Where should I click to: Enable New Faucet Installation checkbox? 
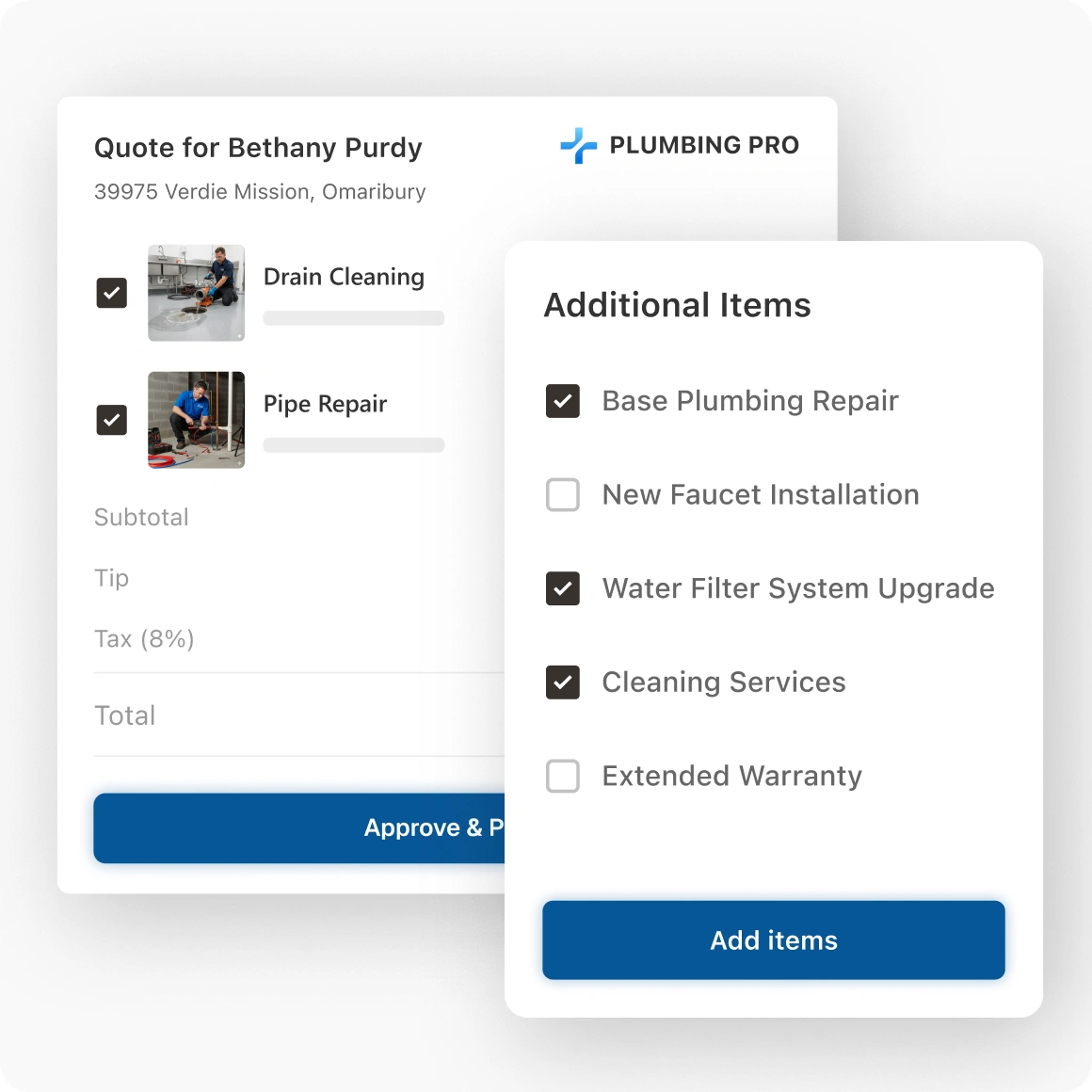pos(563,494)
